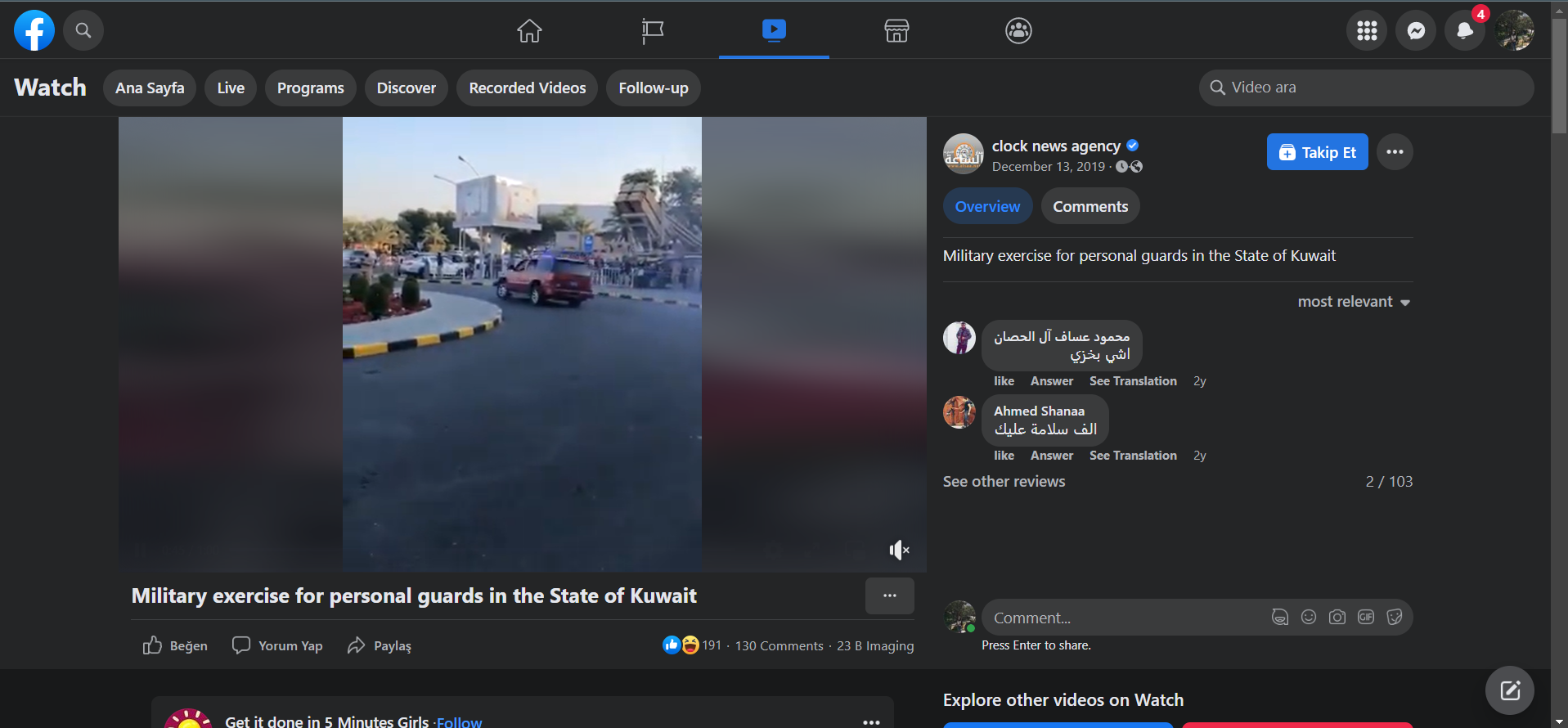This screenshot has width=1568, height=728.
Task: Open the Marketplace store icon
Action: [x=896, y=31]
